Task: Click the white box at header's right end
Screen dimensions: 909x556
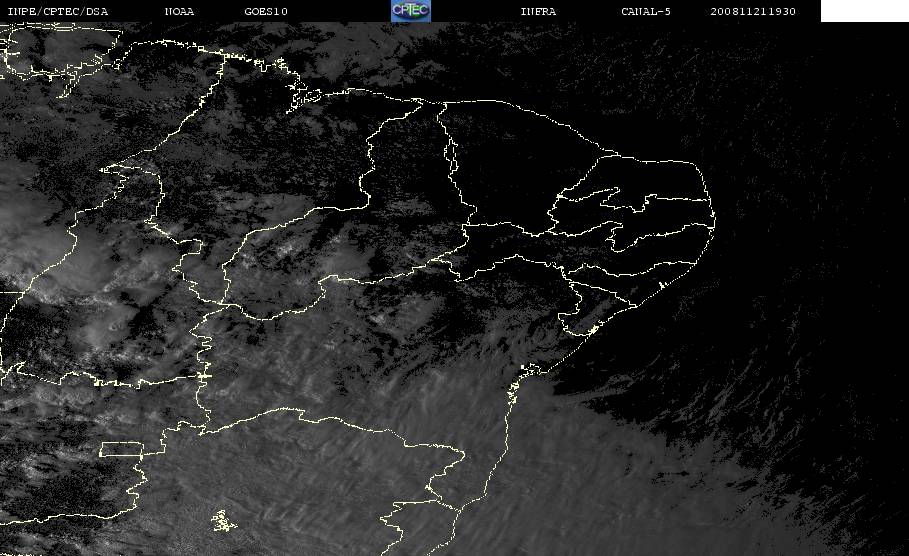Action: (x=865, y=11)
